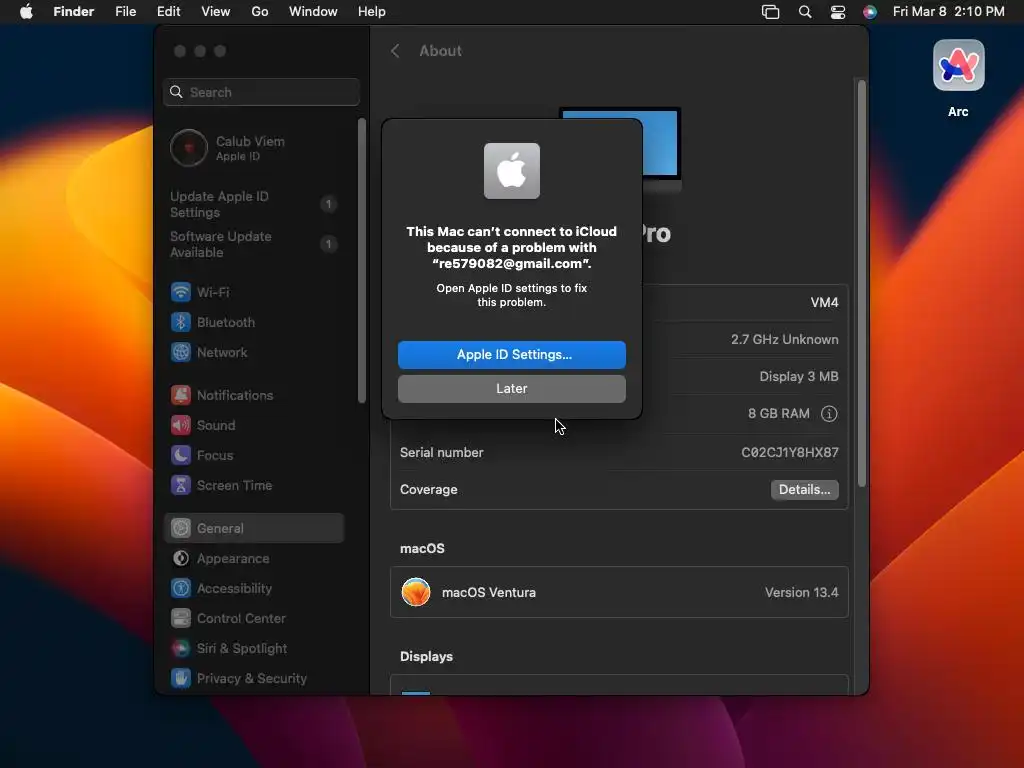1024x768 pixels.
Task: Open Focus settings
Action: pos(255,455)
